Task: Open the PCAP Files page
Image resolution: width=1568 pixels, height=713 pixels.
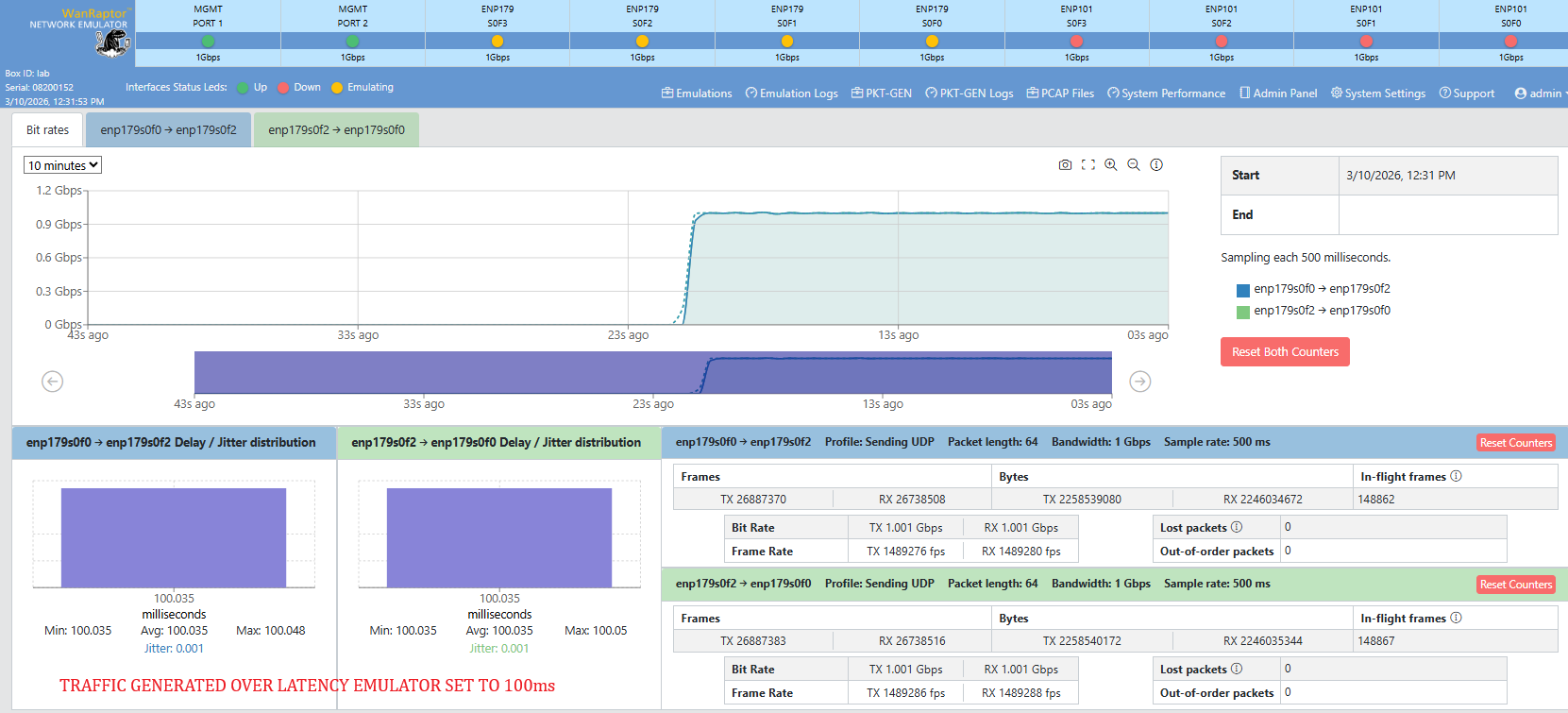Action: pyautogui.click(x=1060, y=93)
